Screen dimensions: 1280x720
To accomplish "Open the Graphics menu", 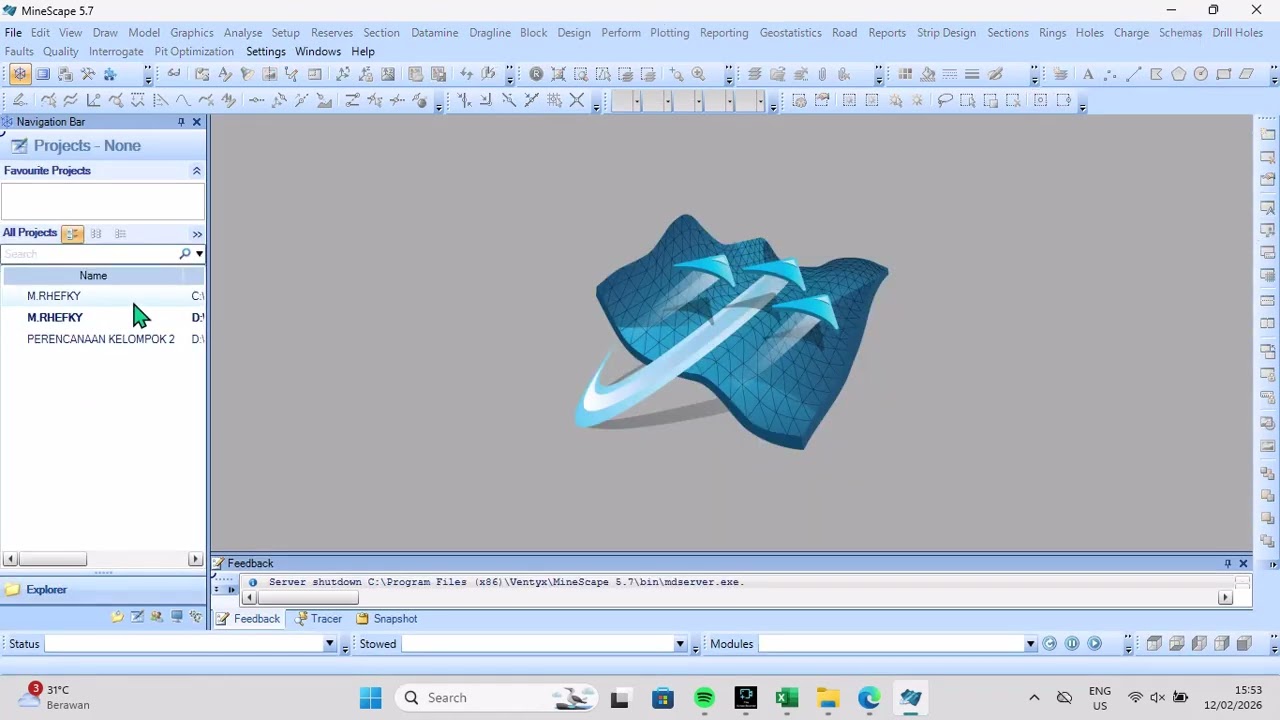I will (192, 32).
